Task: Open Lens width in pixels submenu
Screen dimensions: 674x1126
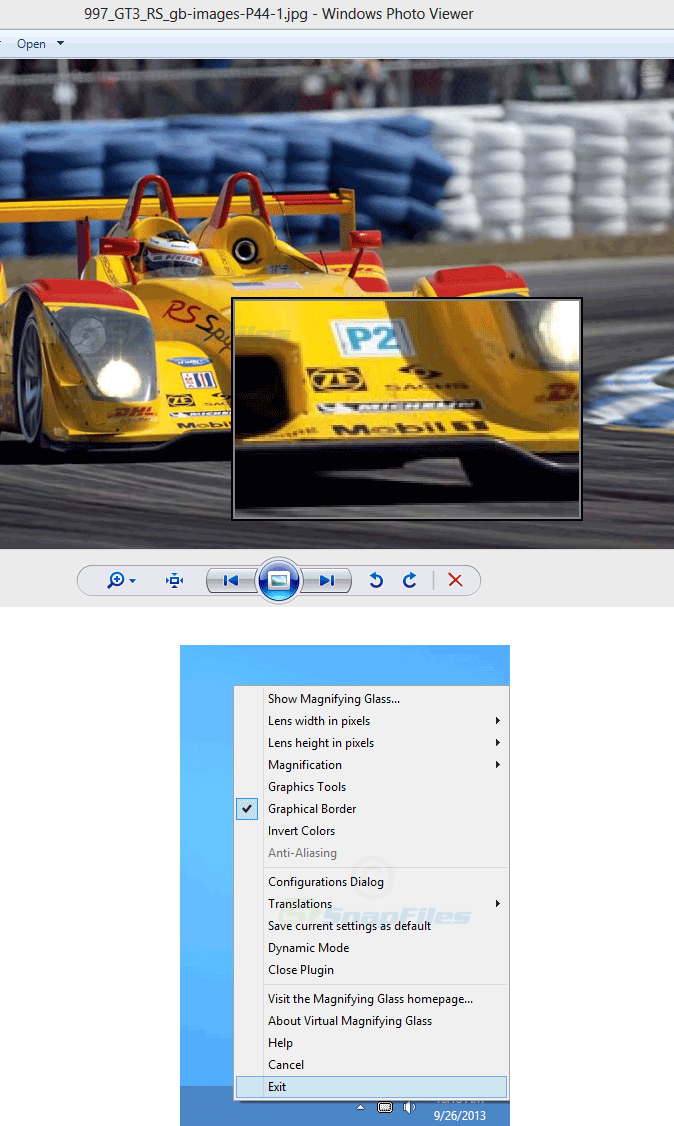Action: pyautogui.click(x=319, y=721)
